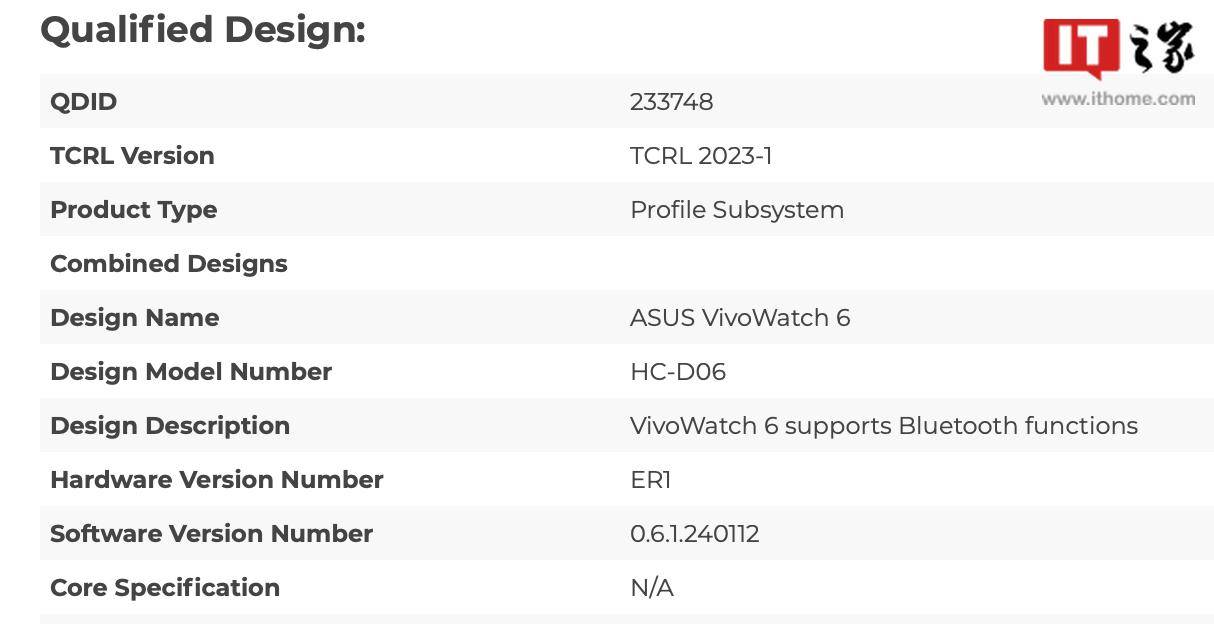Select the ER1 hardware version value
The height and width of the screenshot is (624, 1214).
pos(651,480)
